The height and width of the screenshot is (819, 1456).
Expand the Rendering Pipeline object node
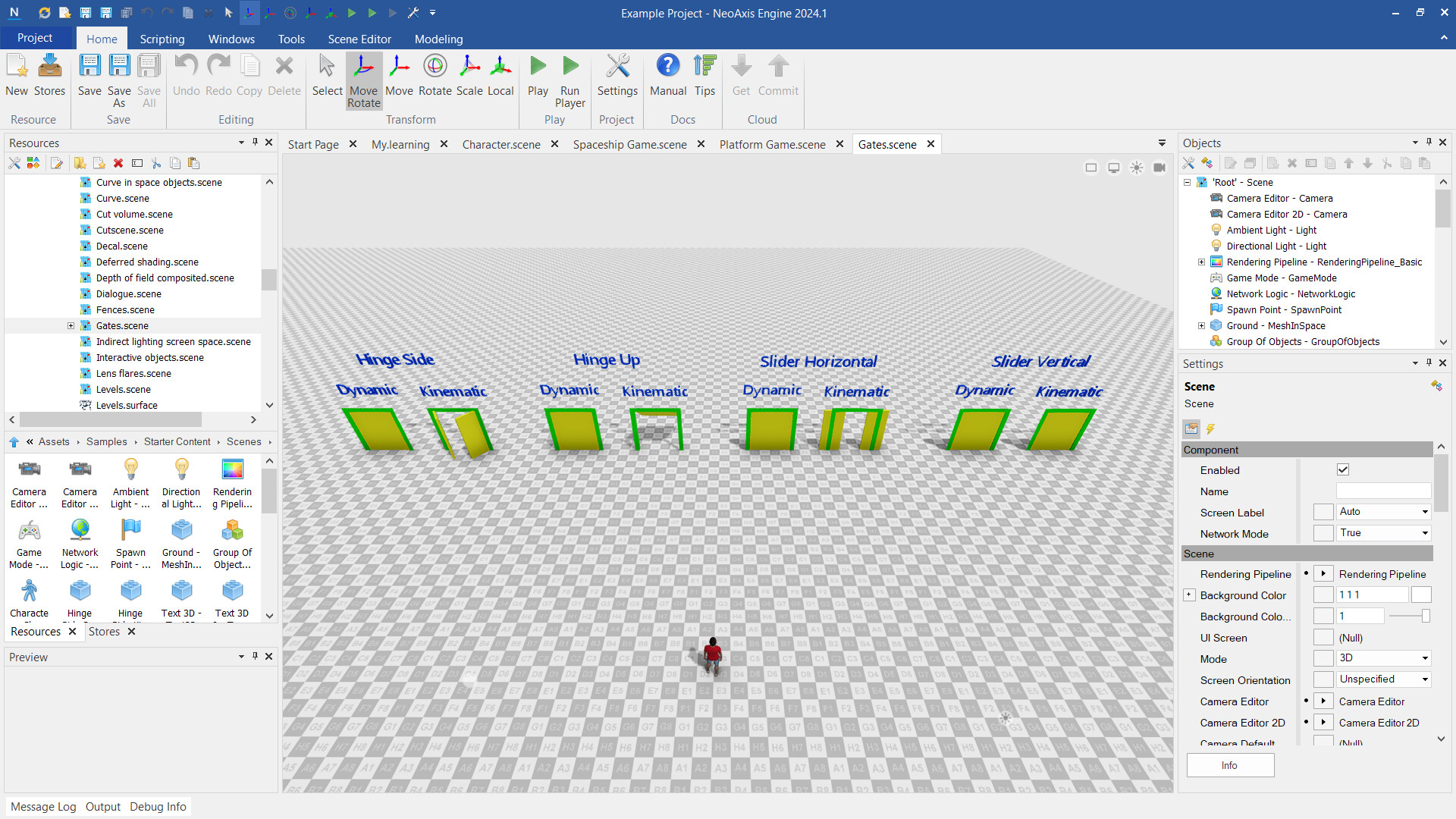(1201, 262)
